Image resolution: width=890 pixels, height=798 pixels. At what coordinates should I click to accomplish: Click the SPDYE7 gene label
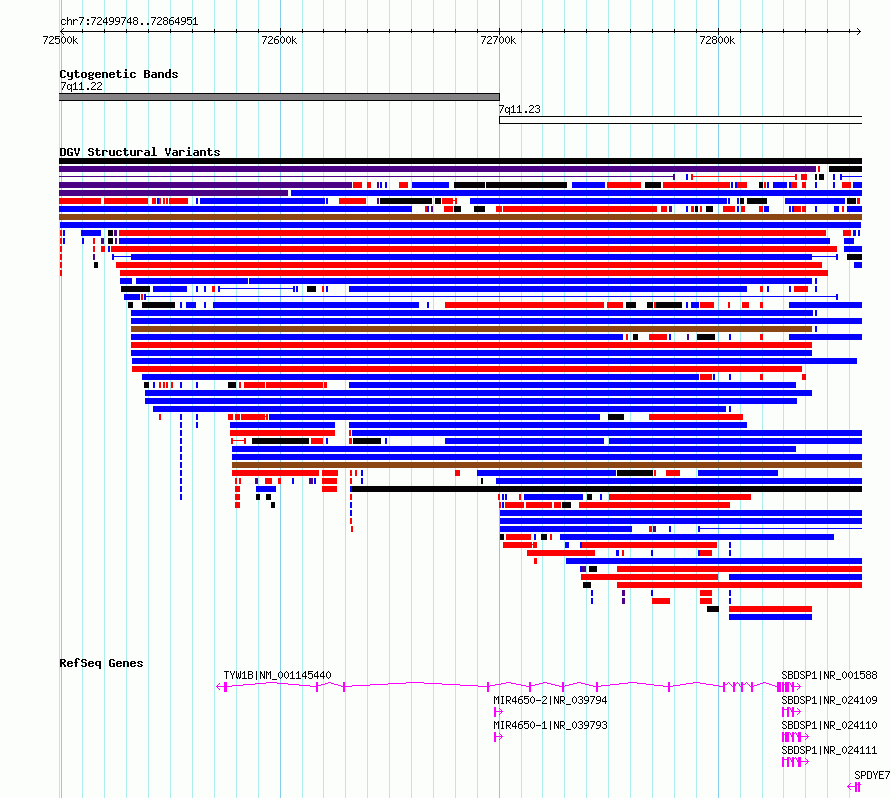[872, 775]
